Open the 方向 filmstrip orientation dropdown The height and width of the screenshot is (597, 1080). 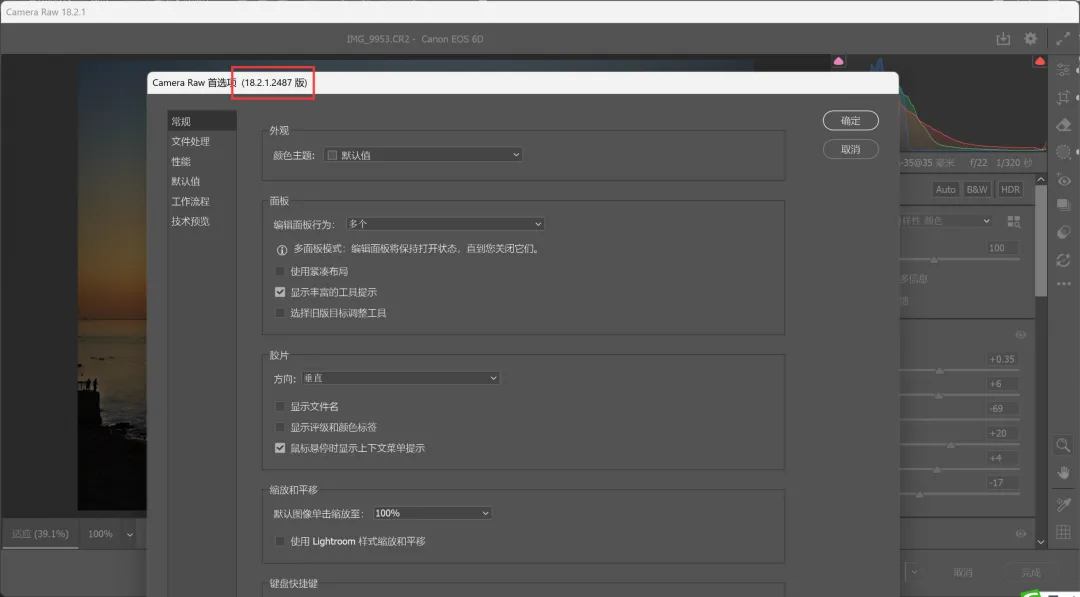pyautogui.click(x=401, y=378)
